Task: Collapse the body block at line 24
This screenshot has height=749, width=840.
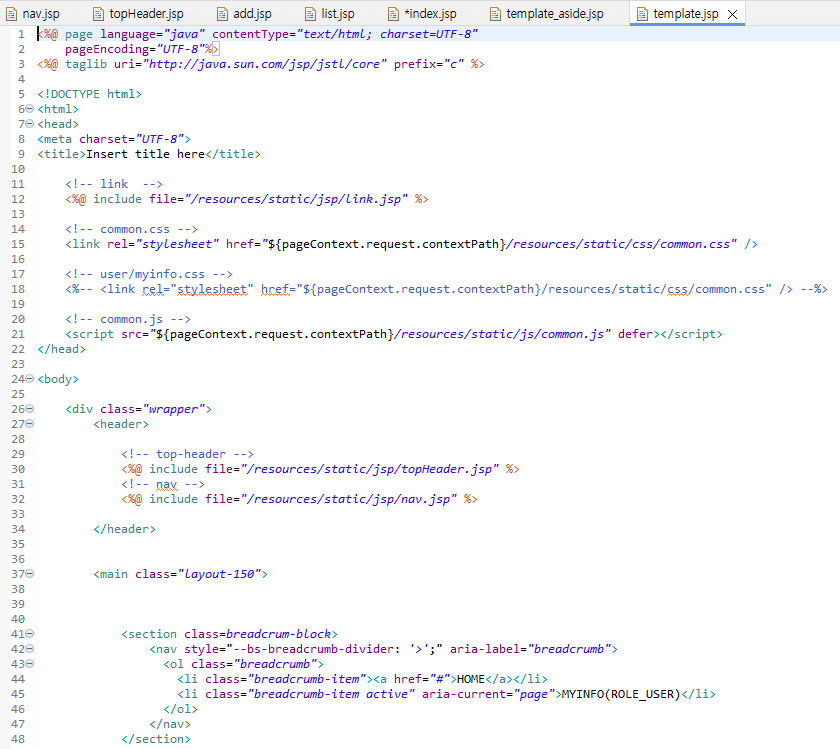Action: [x=30, y=379]
